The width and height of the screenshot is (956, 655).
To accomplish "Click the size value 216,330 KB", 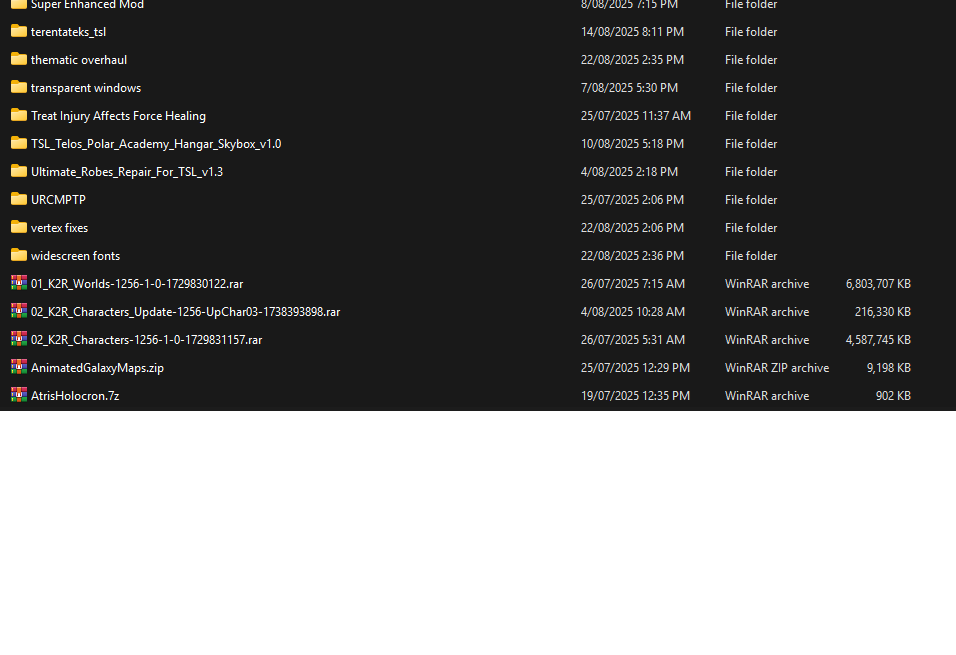I will 883,312.
